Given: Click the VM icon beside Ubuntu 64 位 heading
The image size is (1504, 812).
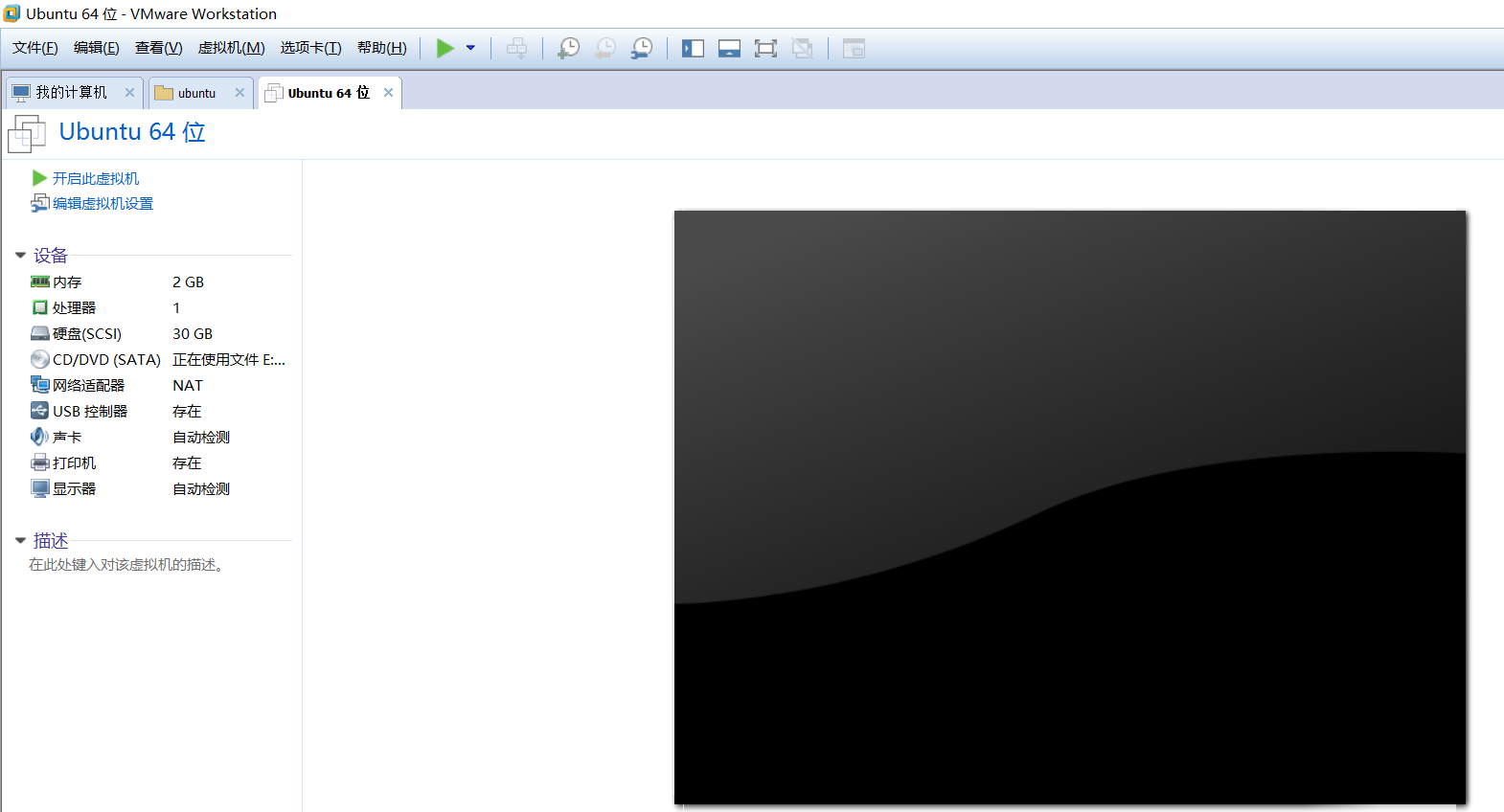Looking at the screenshot, I should tap(27, 134).
